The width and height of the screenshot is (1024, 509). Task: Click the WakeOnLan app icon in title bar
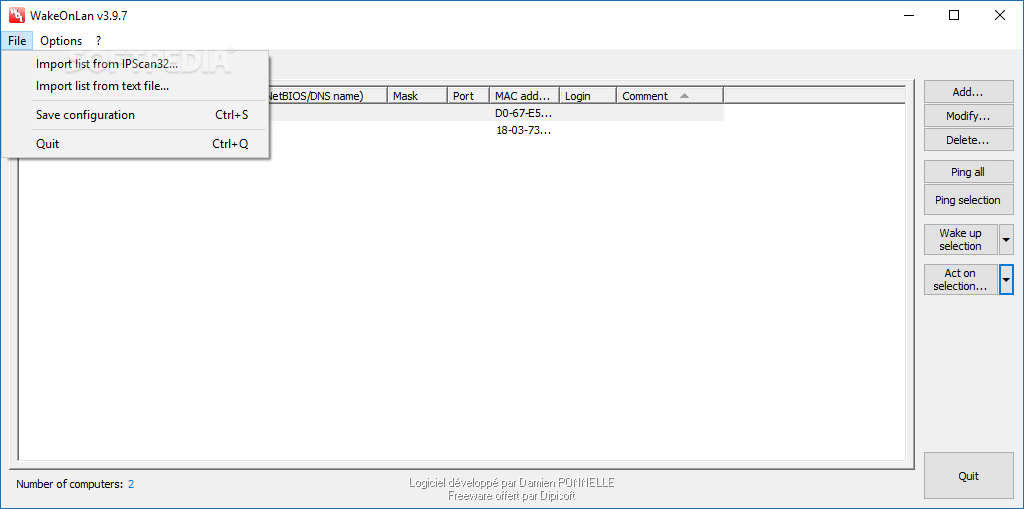click(x=16, y=15)
